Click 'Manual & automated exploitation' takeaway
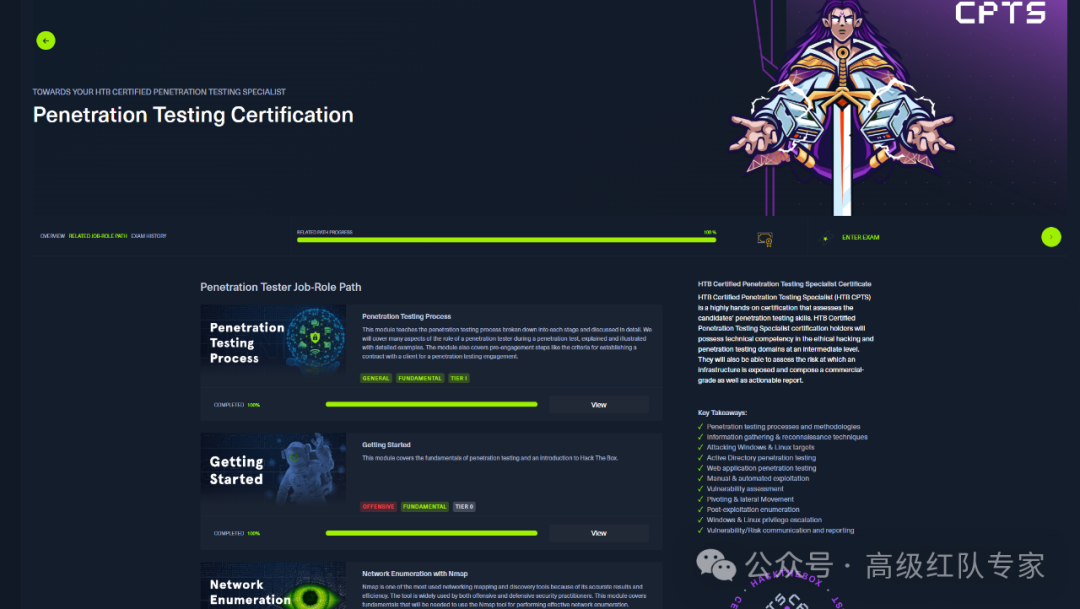This screenshot has height=609, width=1080. 758,479
